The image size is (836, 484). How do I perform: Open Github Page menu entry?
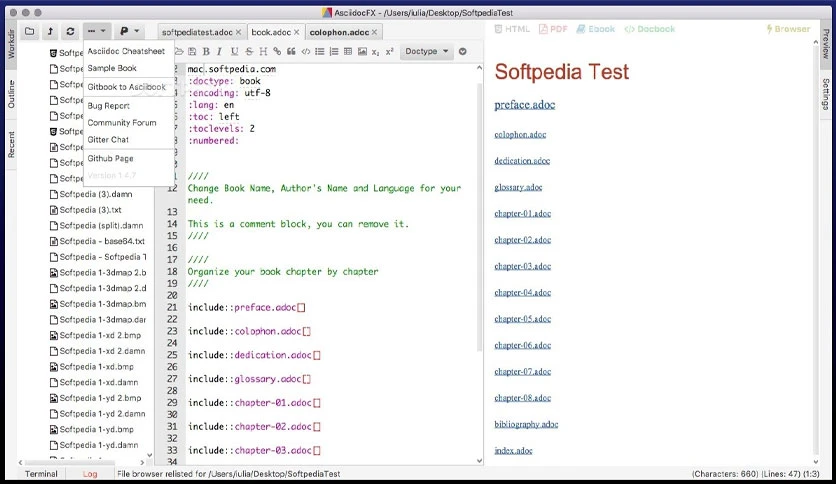110,158
